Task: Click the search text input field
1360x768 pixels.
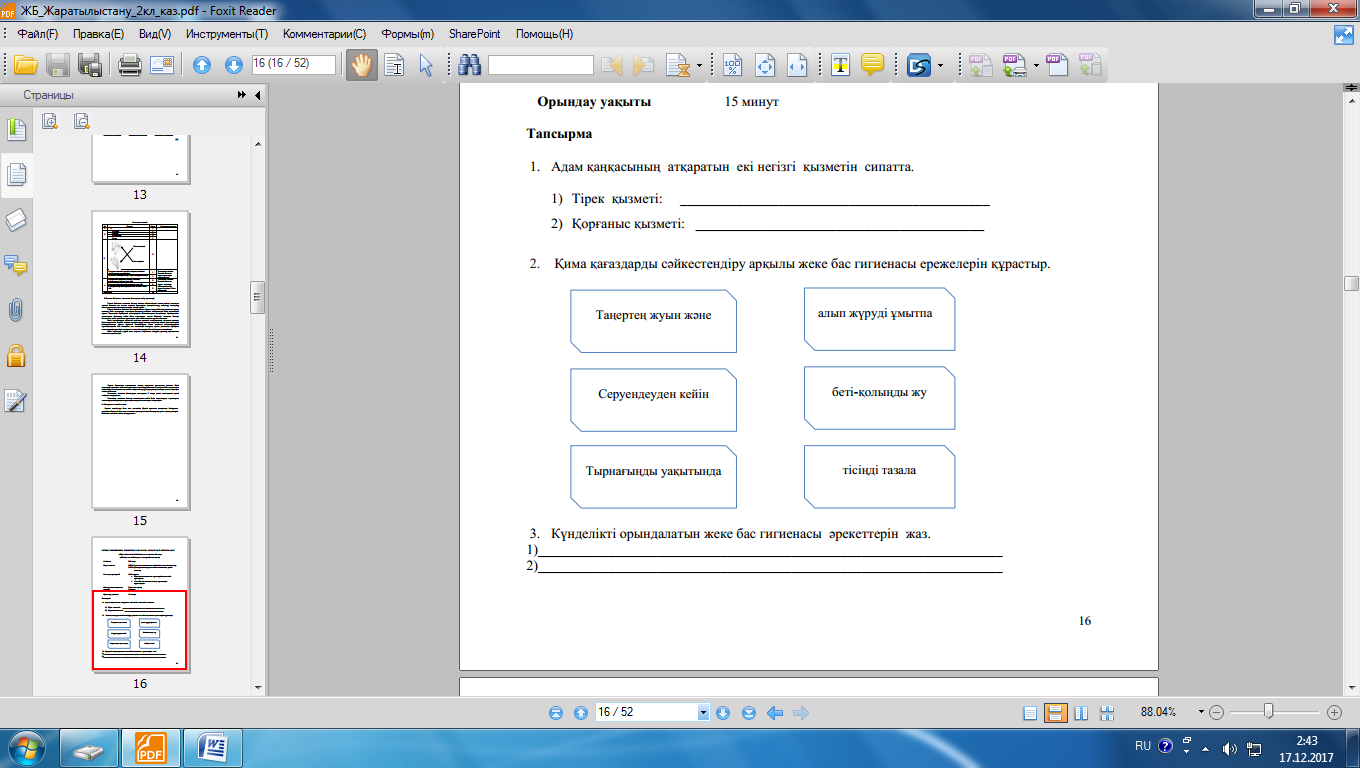Action: (540, 65)
